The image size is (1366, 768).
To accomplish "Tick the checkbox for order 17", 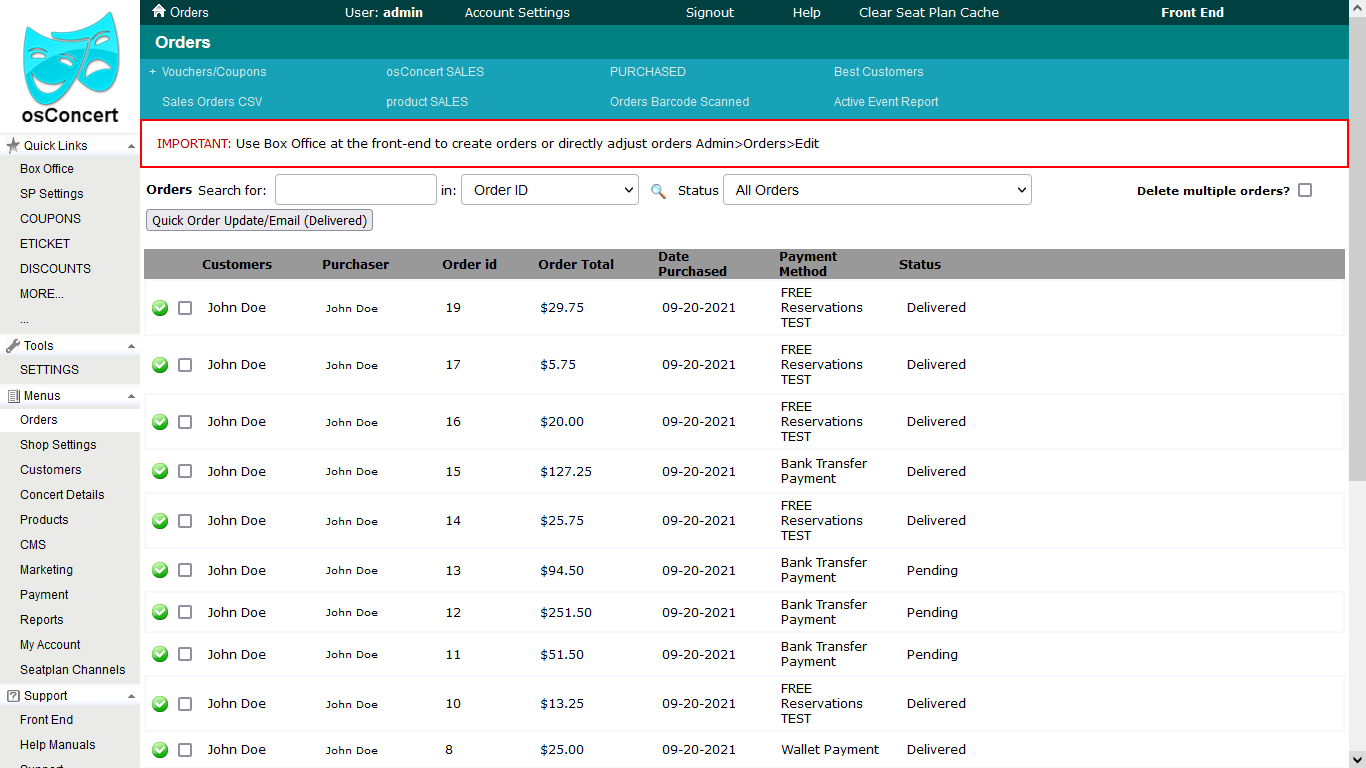I will coord(185,365).
